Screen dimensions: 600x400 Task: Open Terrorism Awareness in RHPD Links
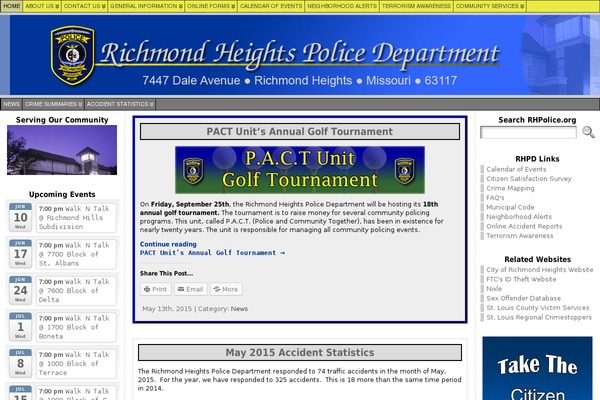click(x=520, y=236)
